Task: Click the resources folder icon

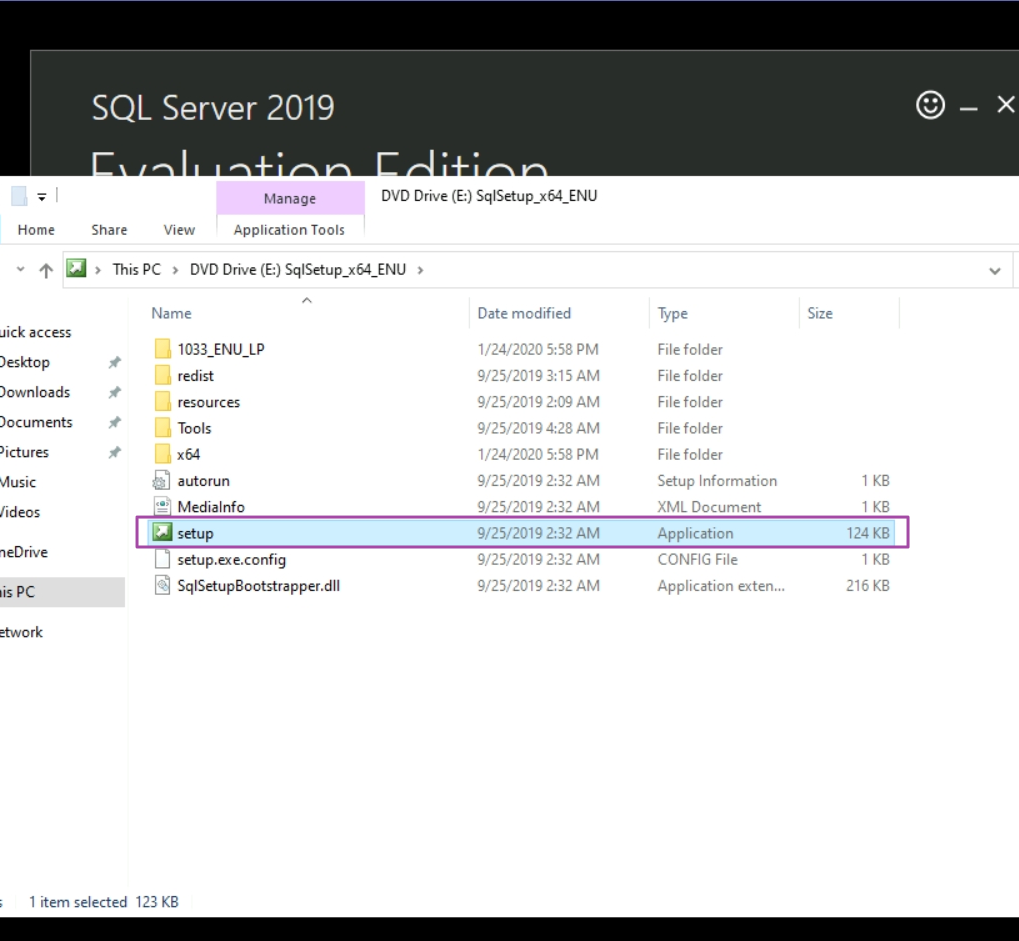Action: [162, 402]
